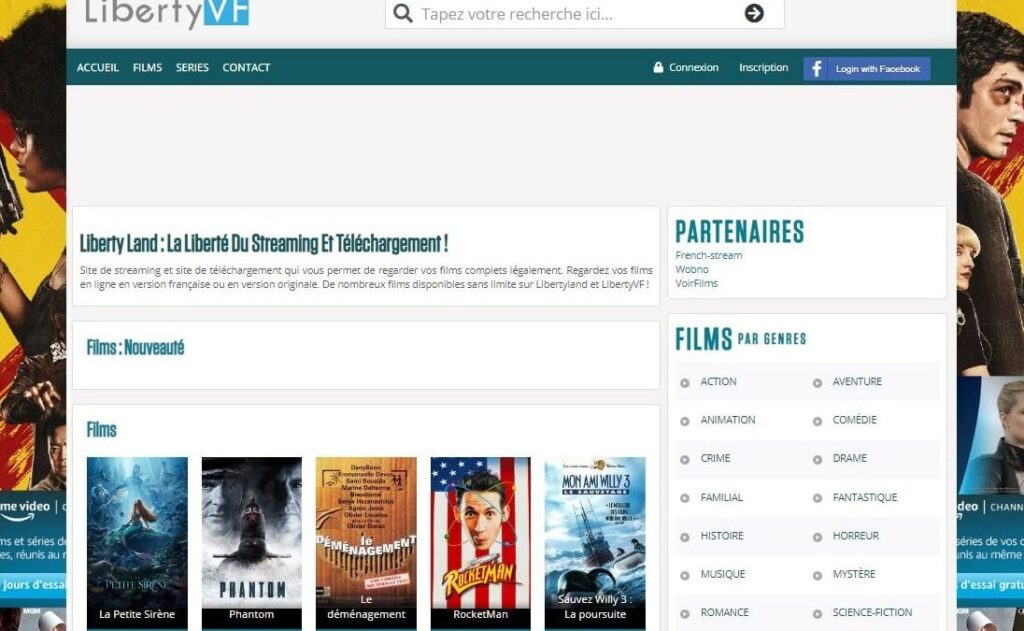Open the FANTASTIQUE genre
The height and width of the screenshot is (631, 1024).
(x=865, y=498)
